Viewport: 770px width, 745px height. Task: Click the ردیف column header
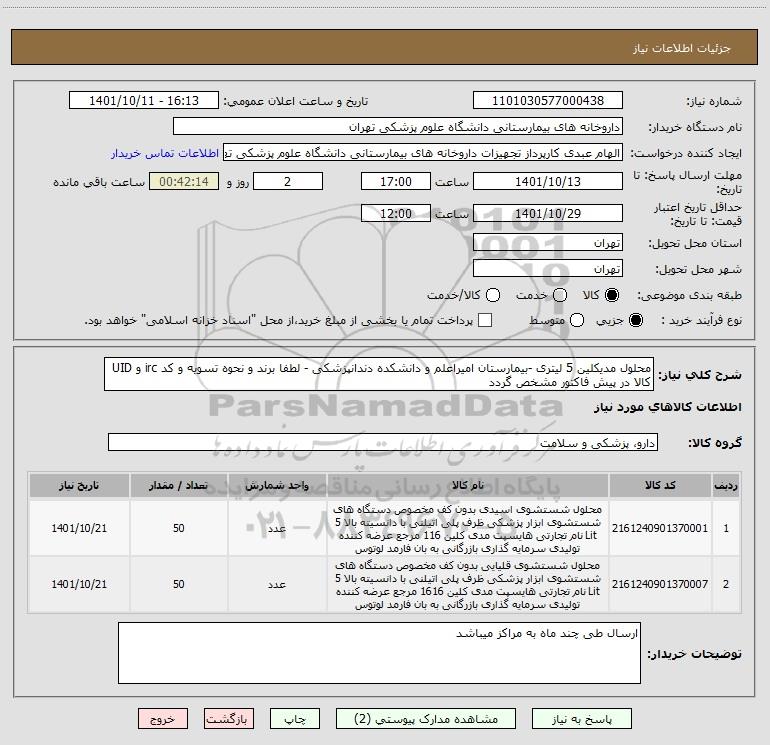pos(726,486)
